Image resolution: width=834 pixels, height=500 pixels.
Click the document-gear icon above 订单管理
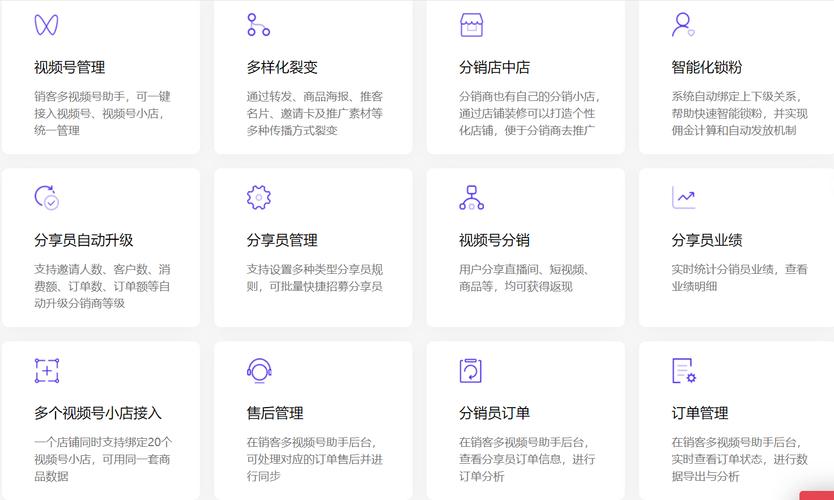pyautogui.click(x=684, y=371)
